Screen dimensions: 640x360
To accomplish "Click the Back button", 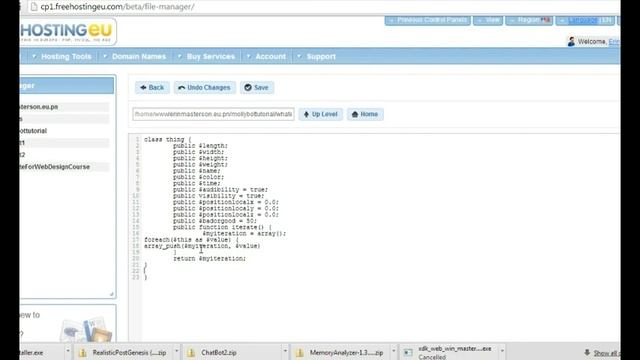I will pos(152,87).
